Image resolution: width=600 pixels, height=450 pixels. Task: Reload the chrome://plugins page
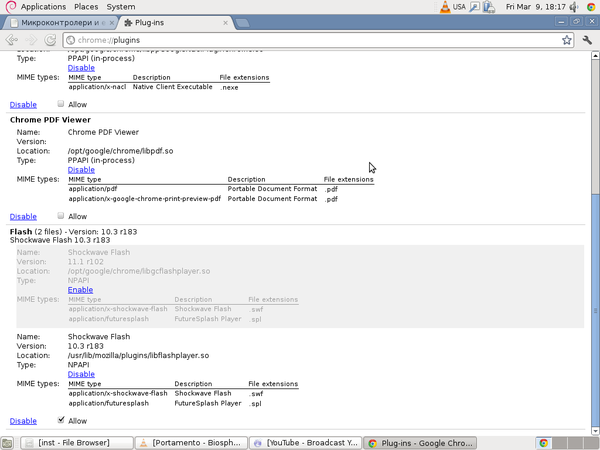[50, 40]
